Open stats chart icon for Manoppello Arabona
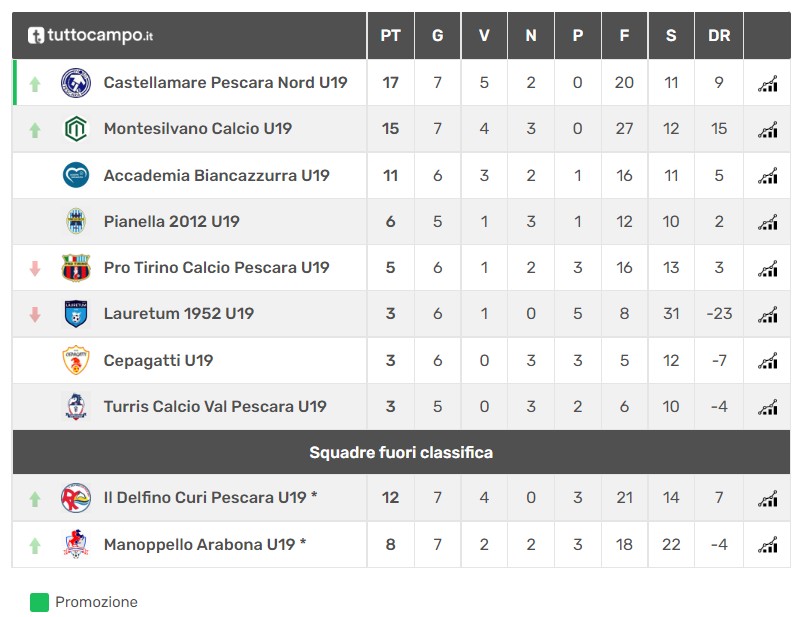The width and height of the screenshot is (802, 617). [767, 544]
